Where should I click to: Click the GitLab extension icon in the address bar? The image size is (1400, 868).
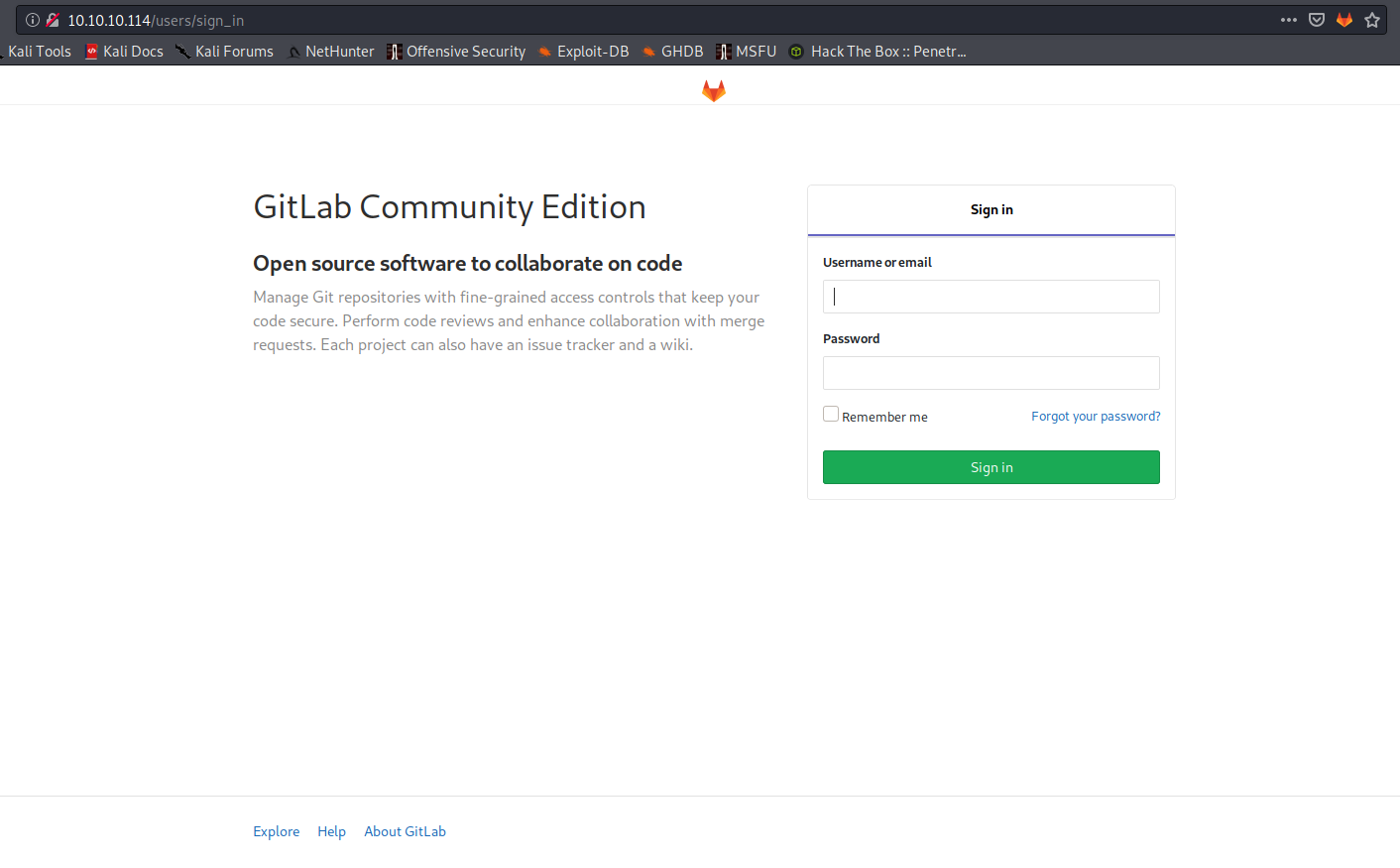coord(1344,20)
